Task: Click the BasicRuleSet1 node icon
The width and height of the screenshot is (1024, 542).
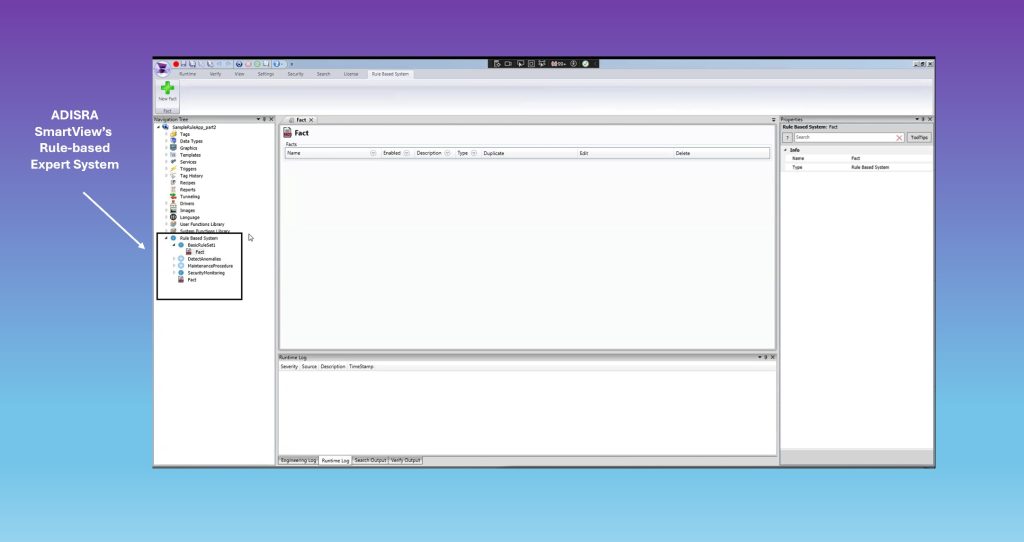Action: 182,245
